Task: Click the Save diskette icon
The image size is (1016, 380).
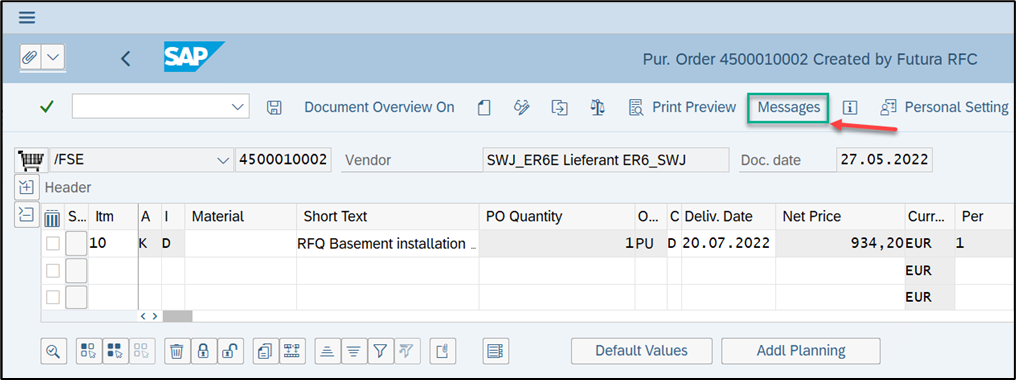Action: coord(274,107)
